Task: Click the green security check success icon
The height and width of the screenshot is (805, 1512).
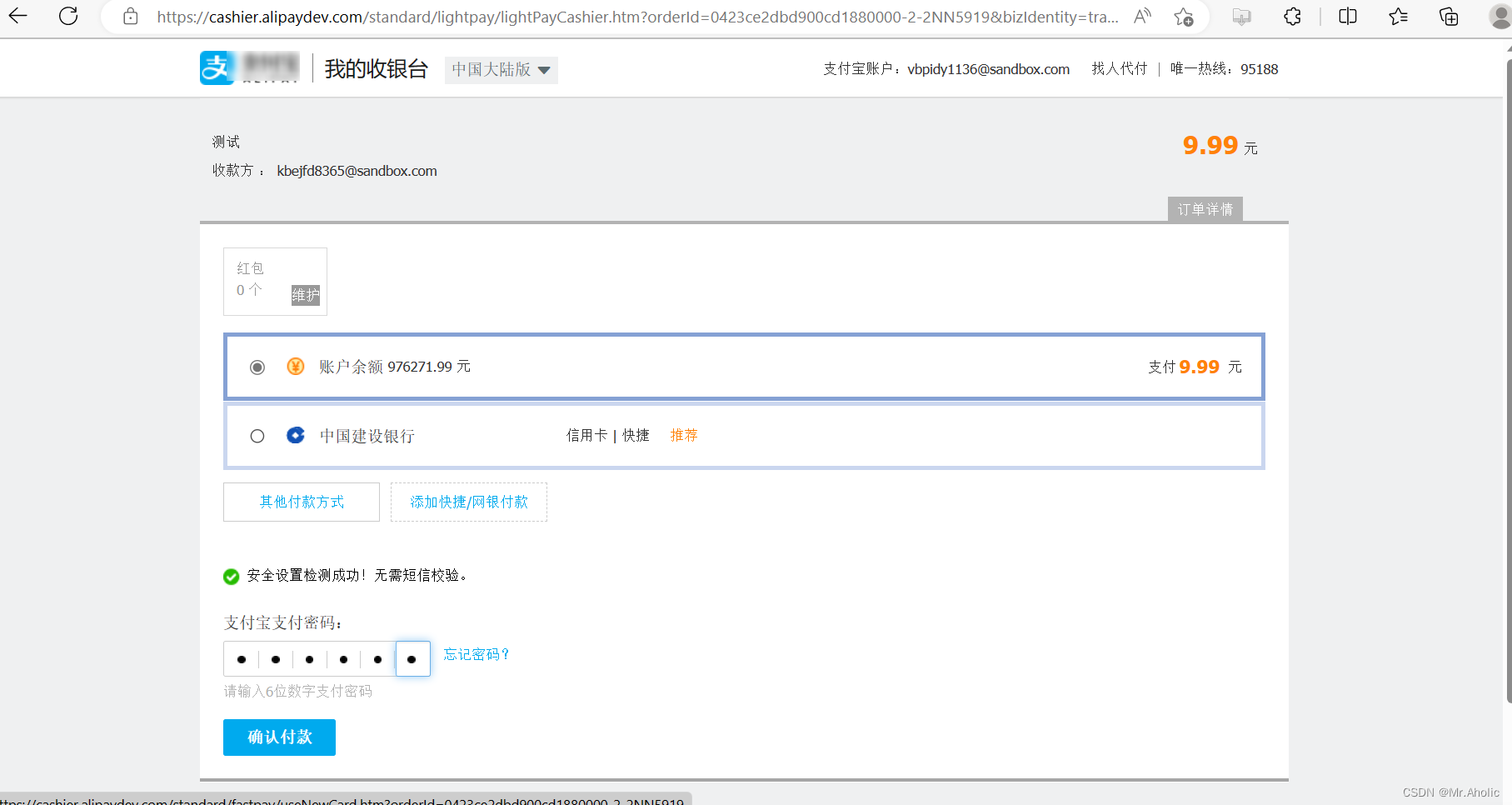Action: coord(232,576)
